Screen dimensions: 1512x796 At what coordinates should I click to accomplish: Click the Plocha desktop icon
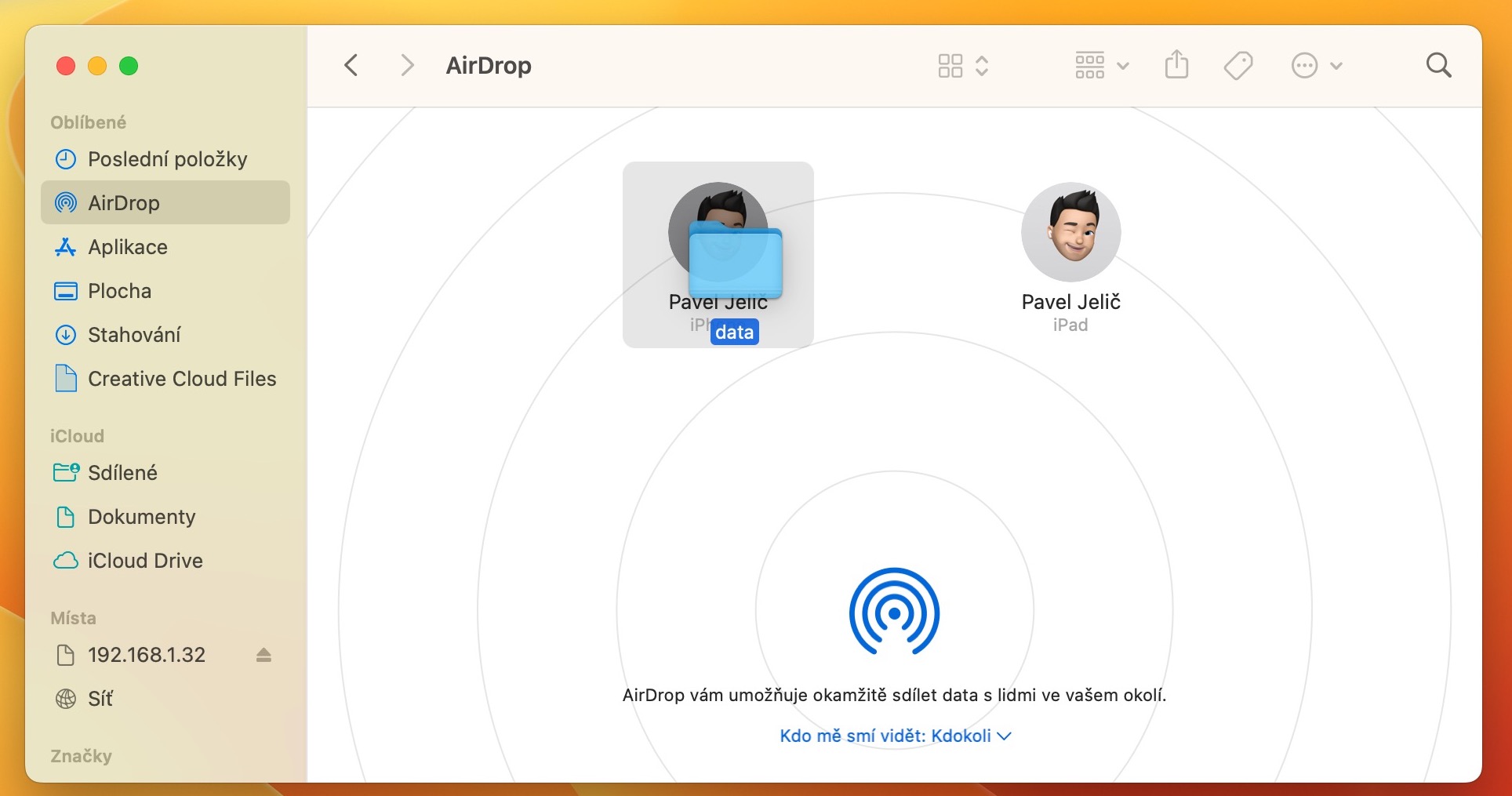coord(66,291)
